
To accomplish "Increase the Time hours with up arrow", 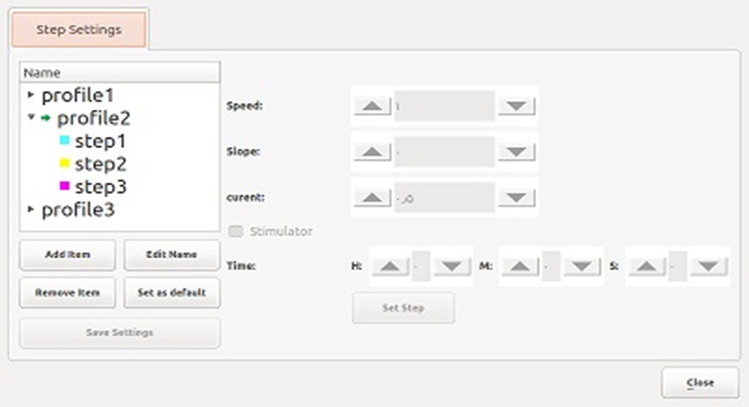I will coord(391,266).
